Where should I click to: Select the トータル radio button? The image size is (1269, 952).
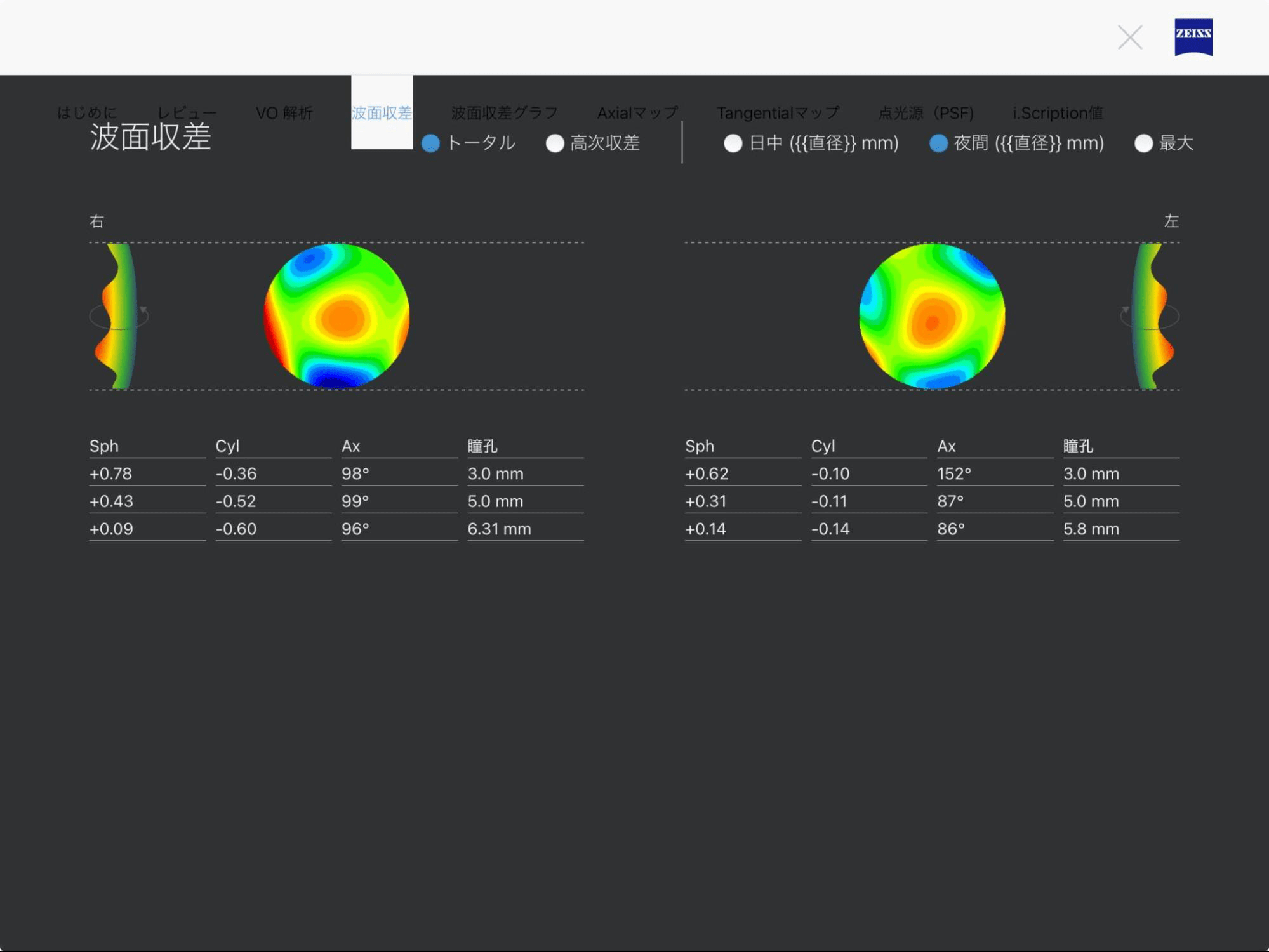pyautogui.click(x=431, y=143)
